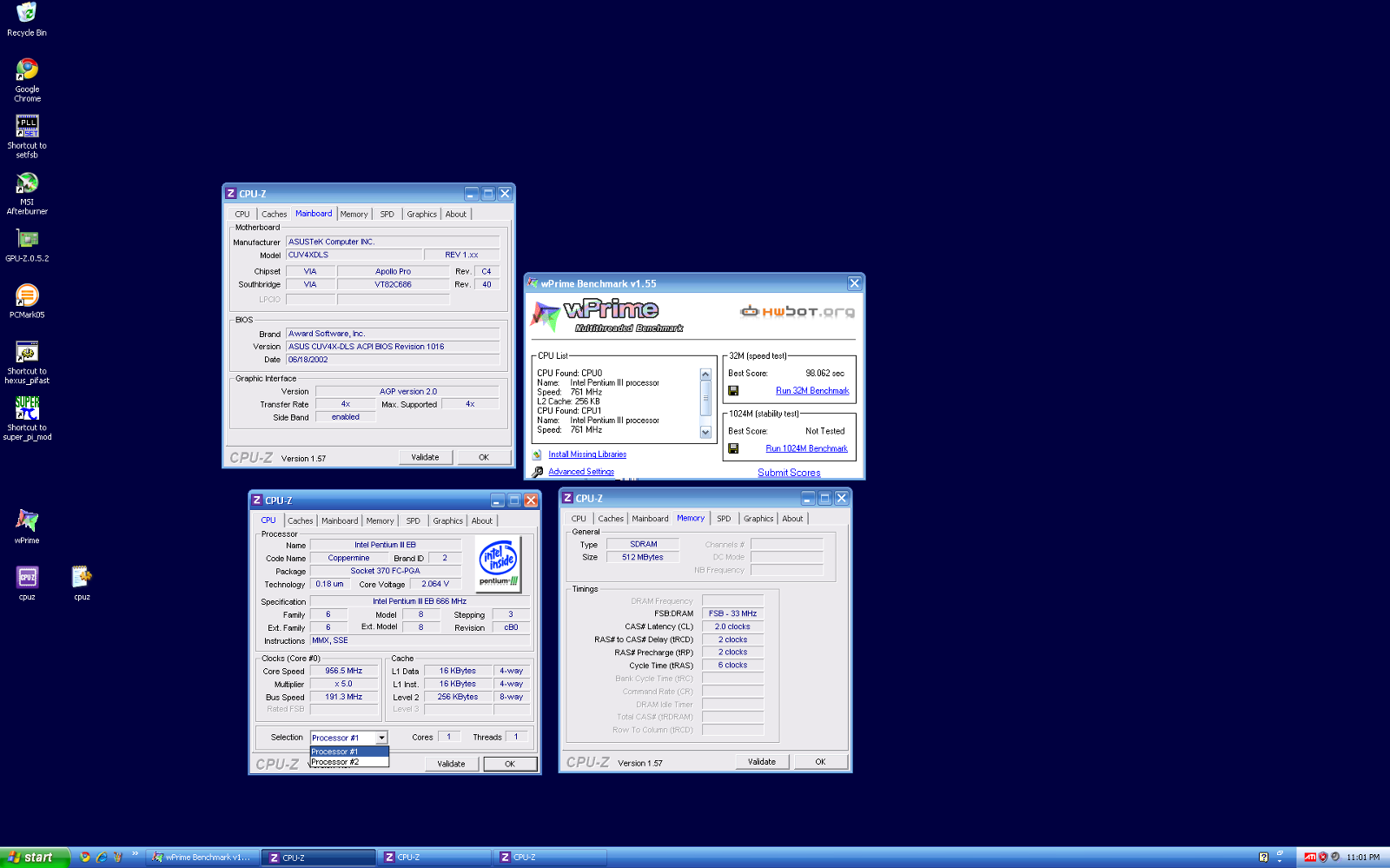Click the Submit Scores link
Viewport: 1390px width, 868px height.
[x=789, y=473]
